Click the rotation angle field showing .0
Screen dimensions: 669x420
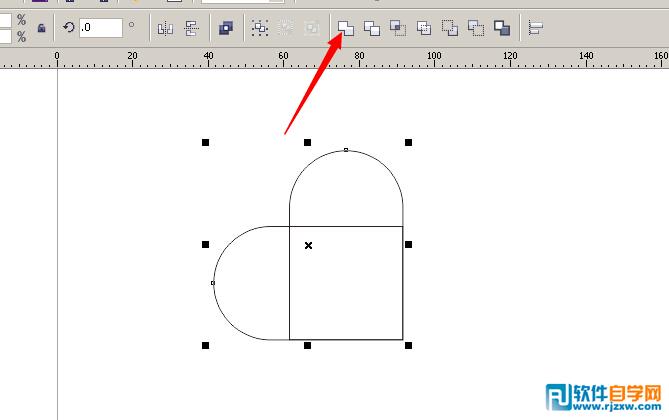click(101, 28)
